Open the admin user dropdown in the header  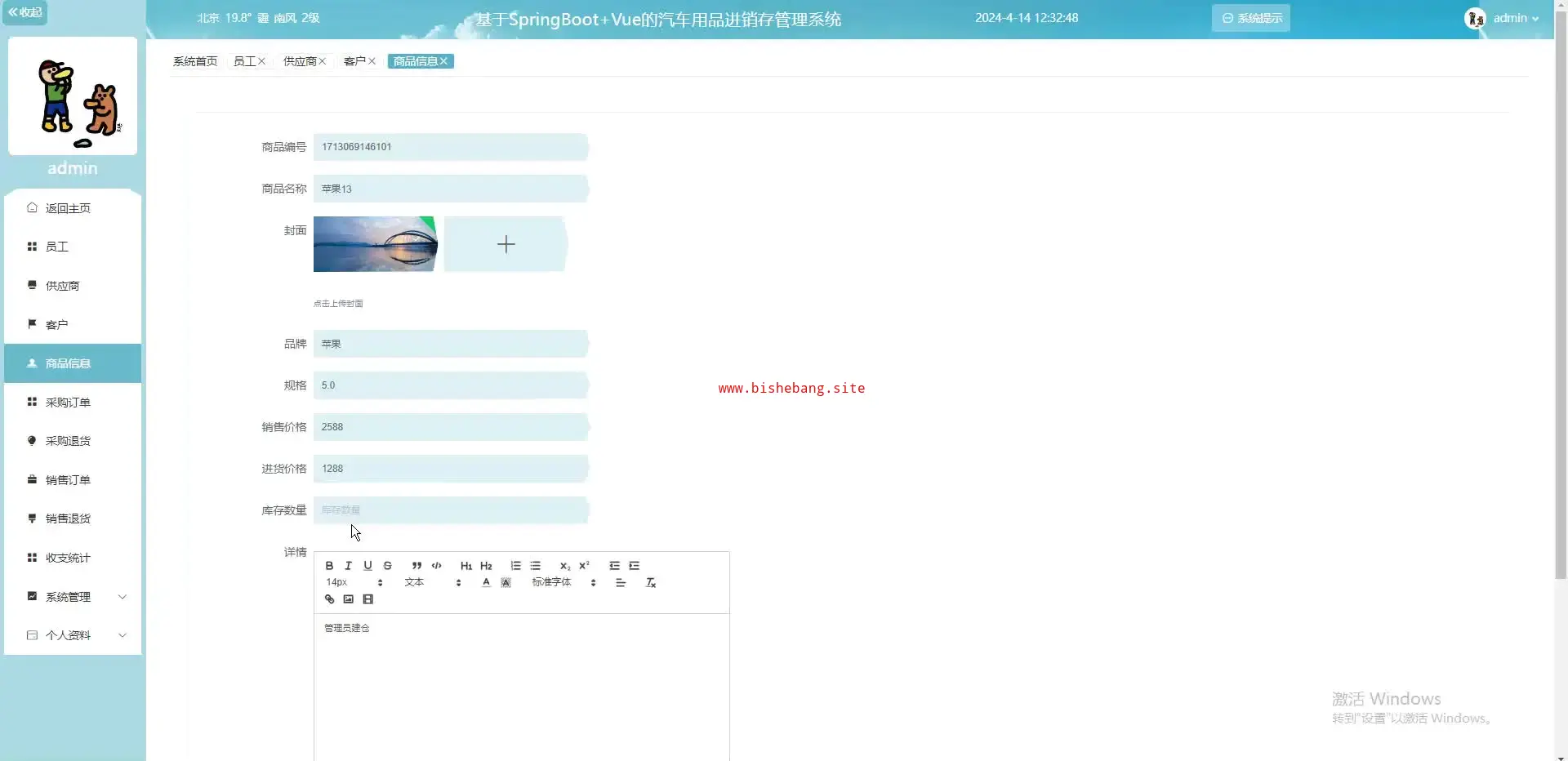tap(1516, 18)
